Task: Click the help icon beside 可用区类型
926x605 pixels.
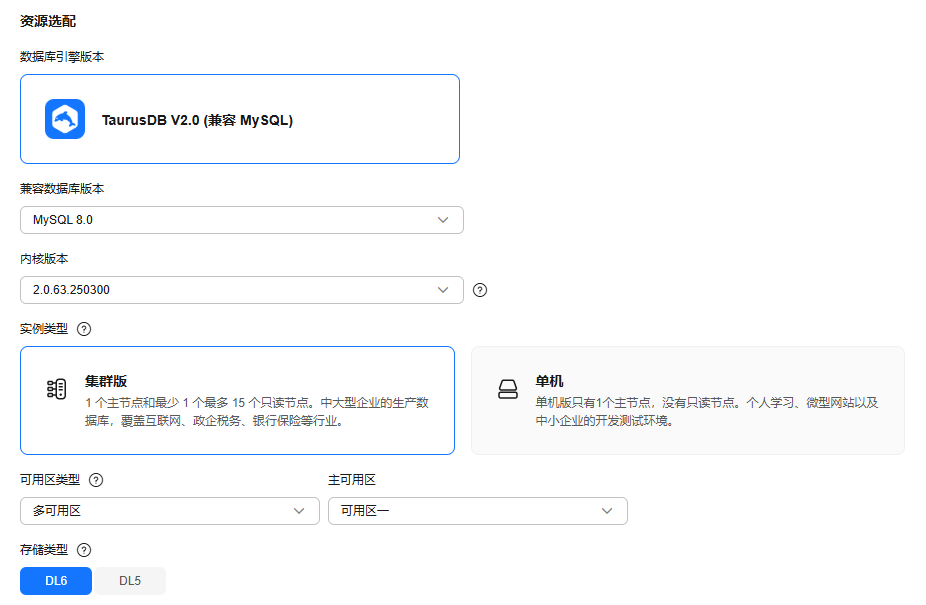Action: click(96, 480)
